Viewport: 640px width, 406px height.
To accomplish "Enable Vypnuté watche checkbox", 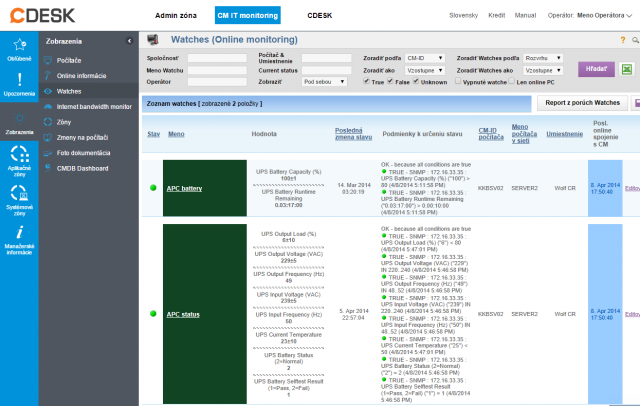I will click(x=458, y=81).
